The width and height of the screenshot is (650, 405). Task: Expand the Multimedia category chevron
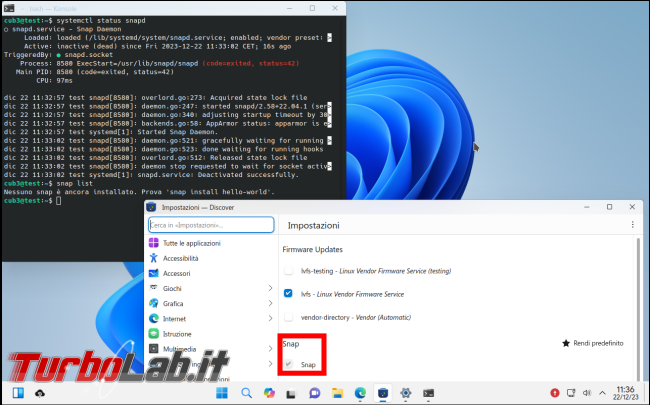pos(270,349)
